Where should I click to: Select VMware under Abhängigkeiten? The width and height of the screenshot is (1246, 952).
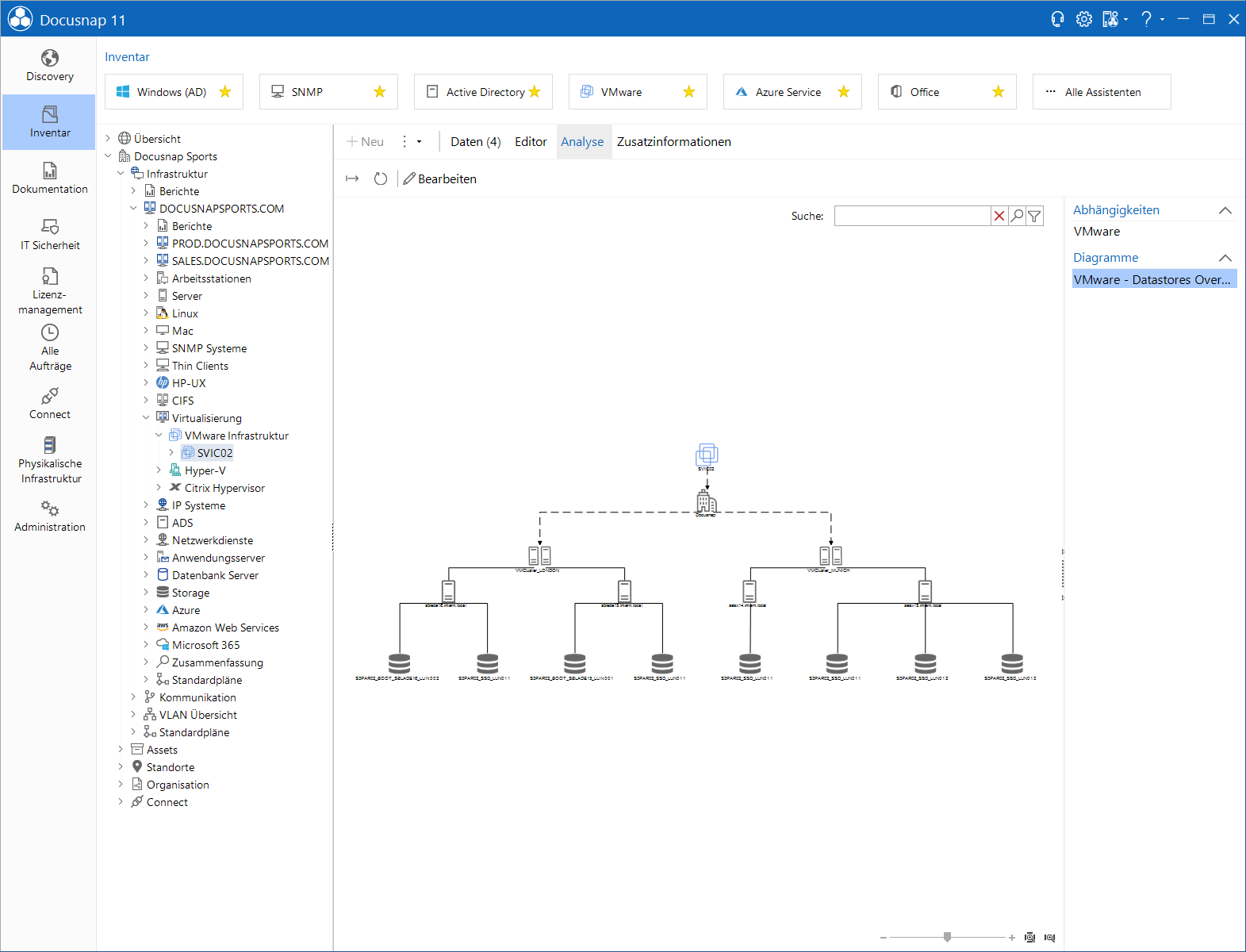tap(1097, 232)
